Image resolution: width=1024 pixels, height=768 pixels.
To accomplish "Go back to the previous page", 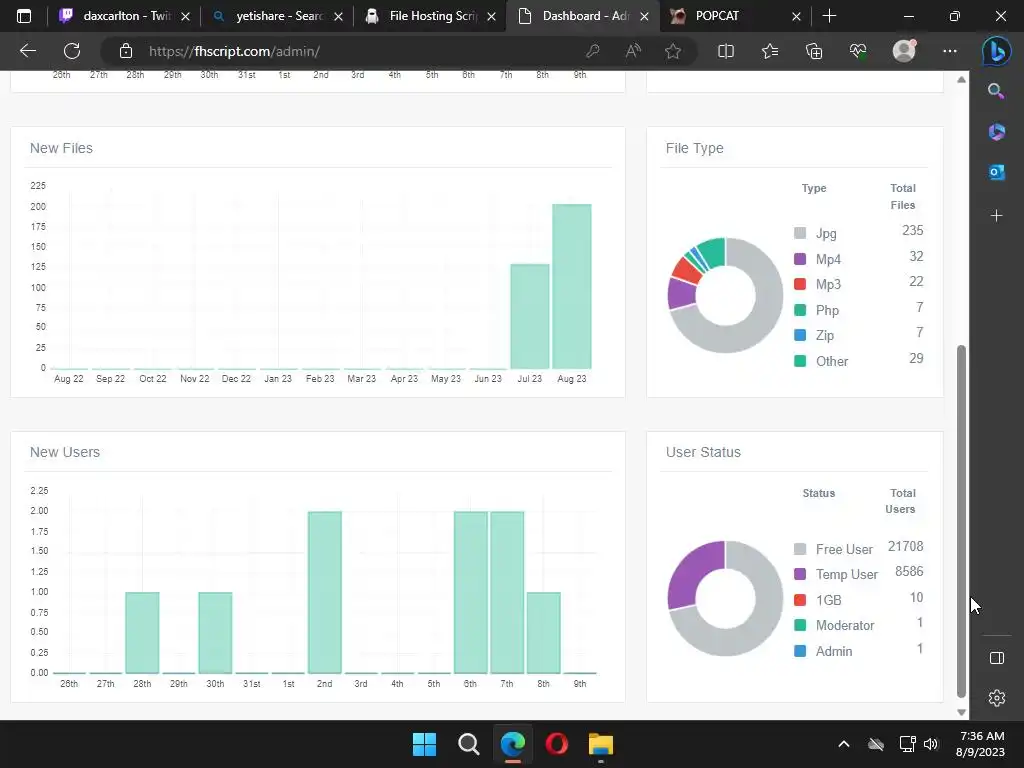I will coord(27,51).
